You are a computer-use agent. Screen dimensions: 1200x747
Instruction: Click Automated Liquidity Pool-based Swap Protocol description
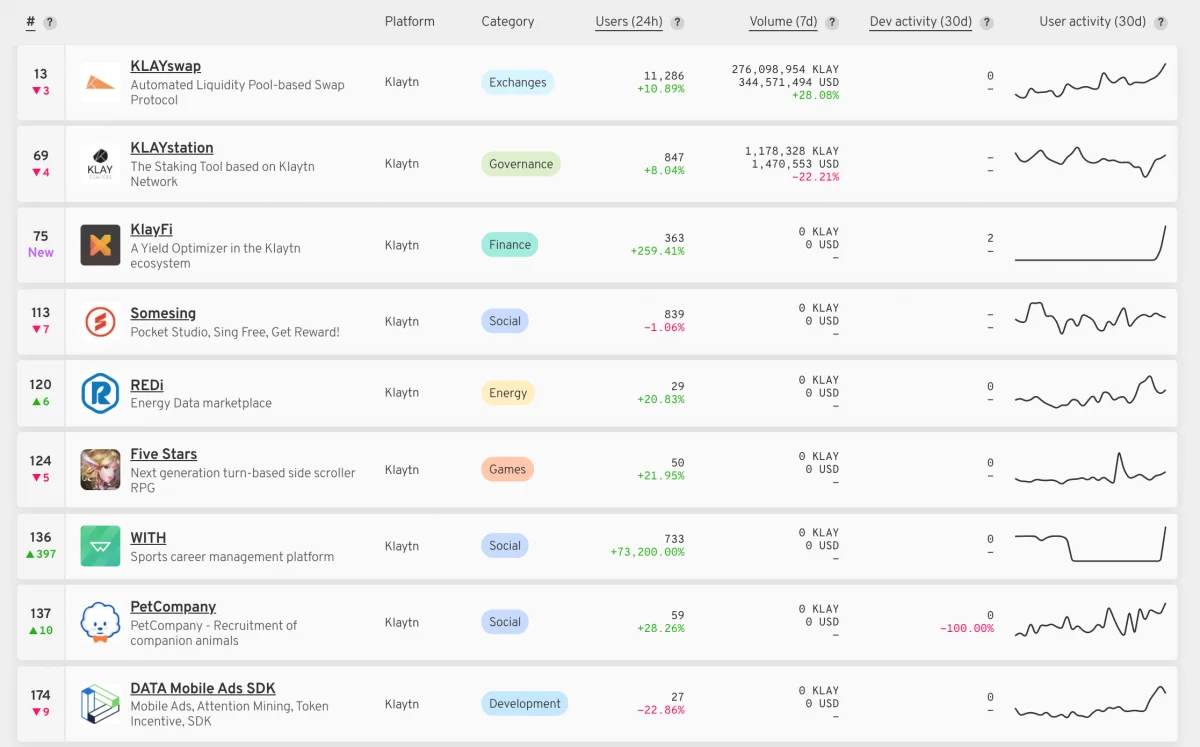237,93
